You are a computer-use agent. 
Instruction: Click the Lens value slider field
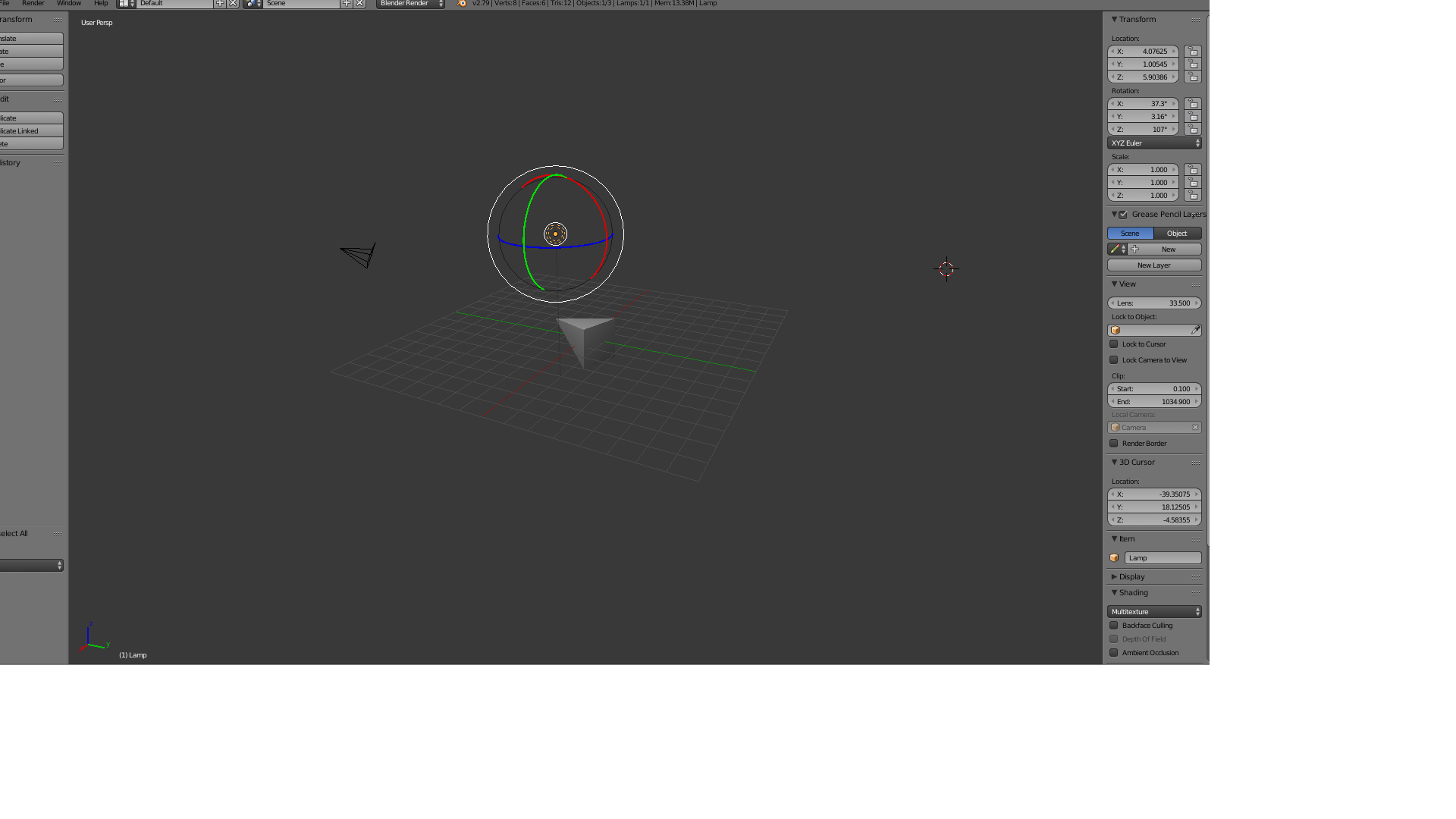pos(1154,303)
